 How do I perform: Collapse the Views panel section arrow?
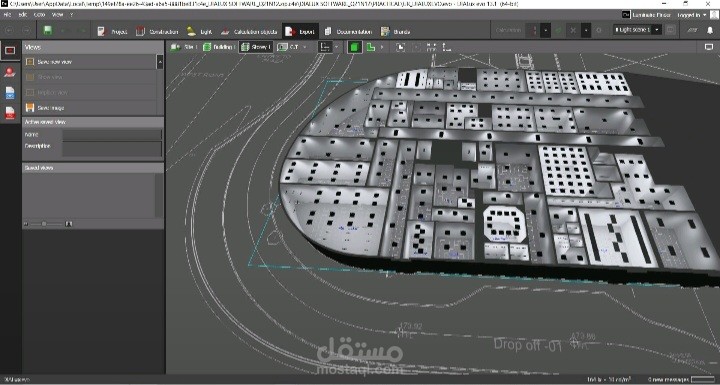tap(160, 61)
